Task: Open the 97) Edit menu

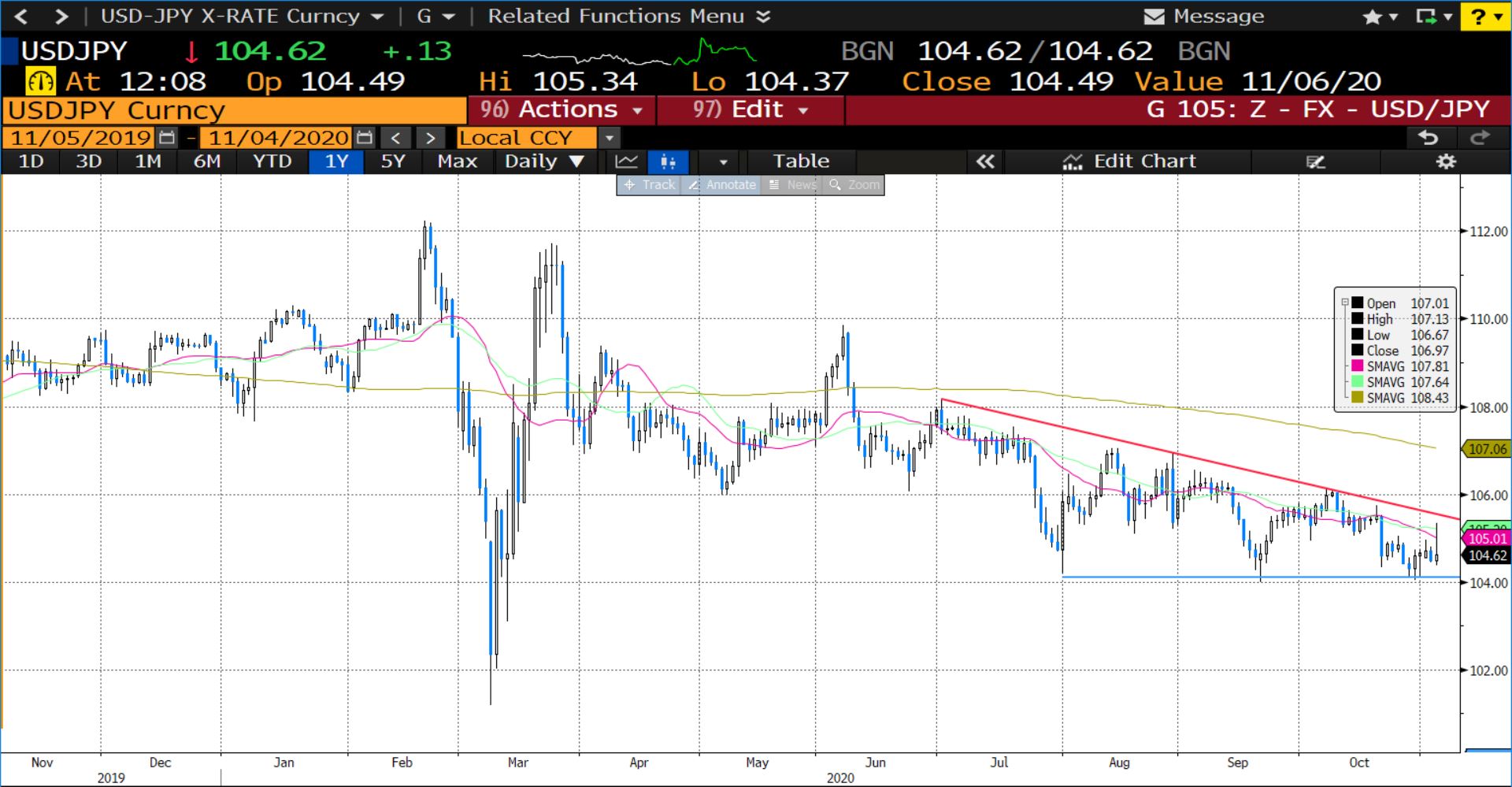Action: coord(750,110)
